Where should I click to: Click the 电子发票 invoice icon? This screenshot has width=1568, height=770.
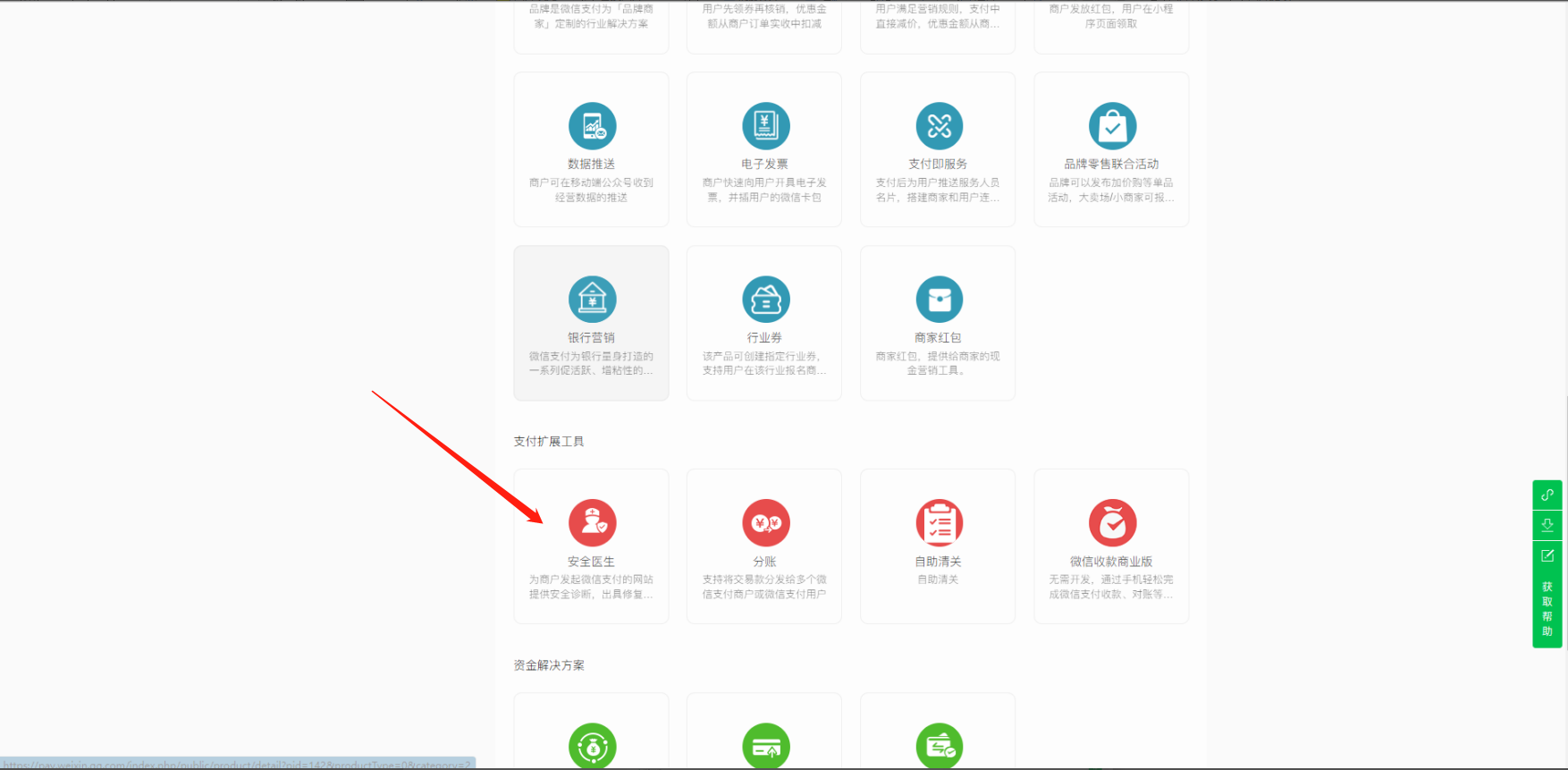[x=765, y=126]
